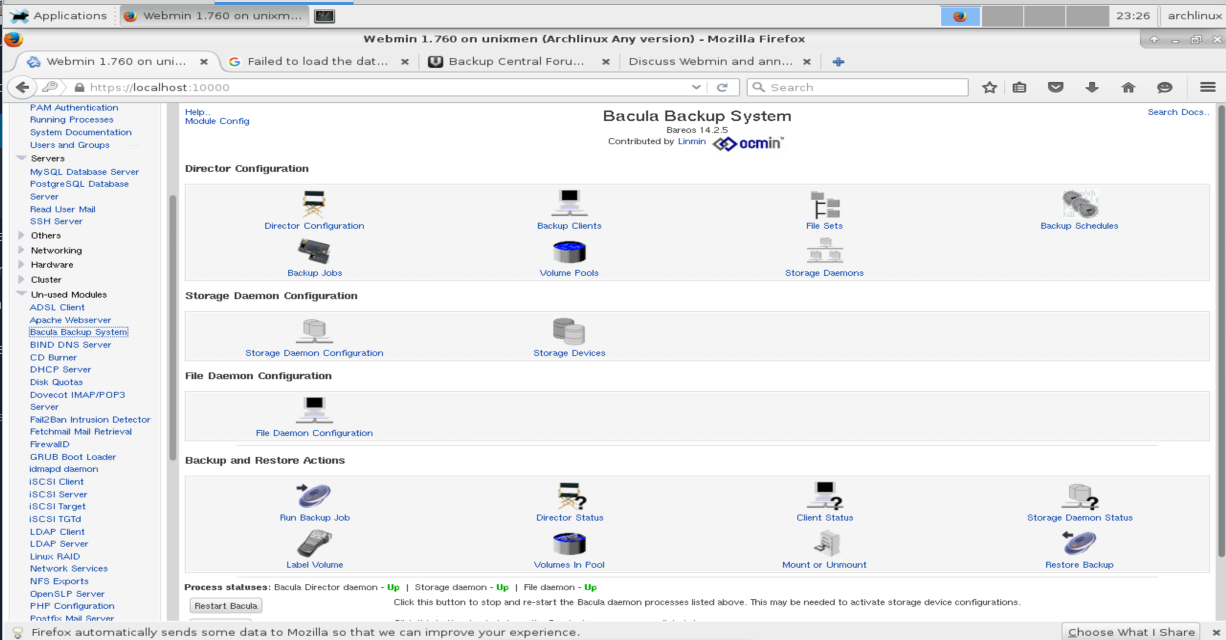The image size is (1226, 640).
Task: Switch to the Failed to load tab
Action: 318,61
